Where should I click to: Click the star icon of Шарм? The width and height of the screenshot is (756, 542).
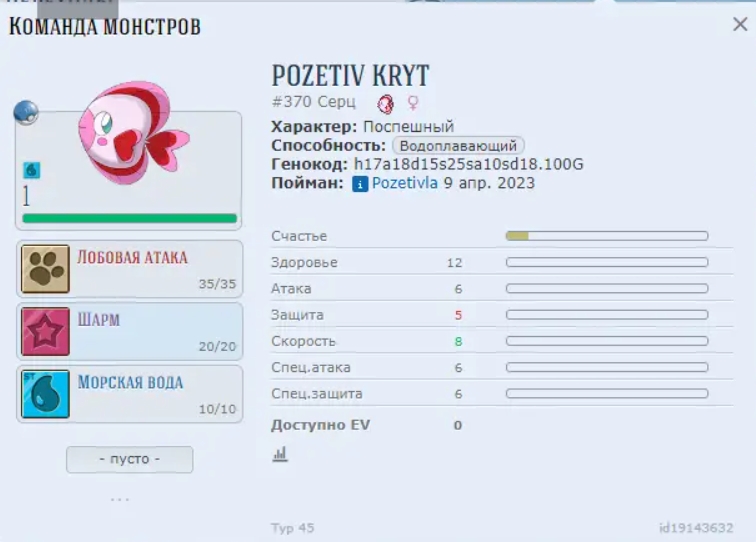pyautogui.click(x=45, y=332)
